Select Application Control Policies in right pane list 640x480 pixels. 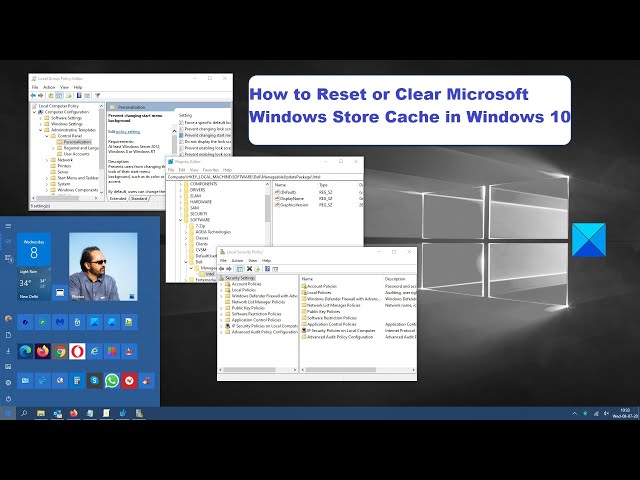tap(329, 324)
